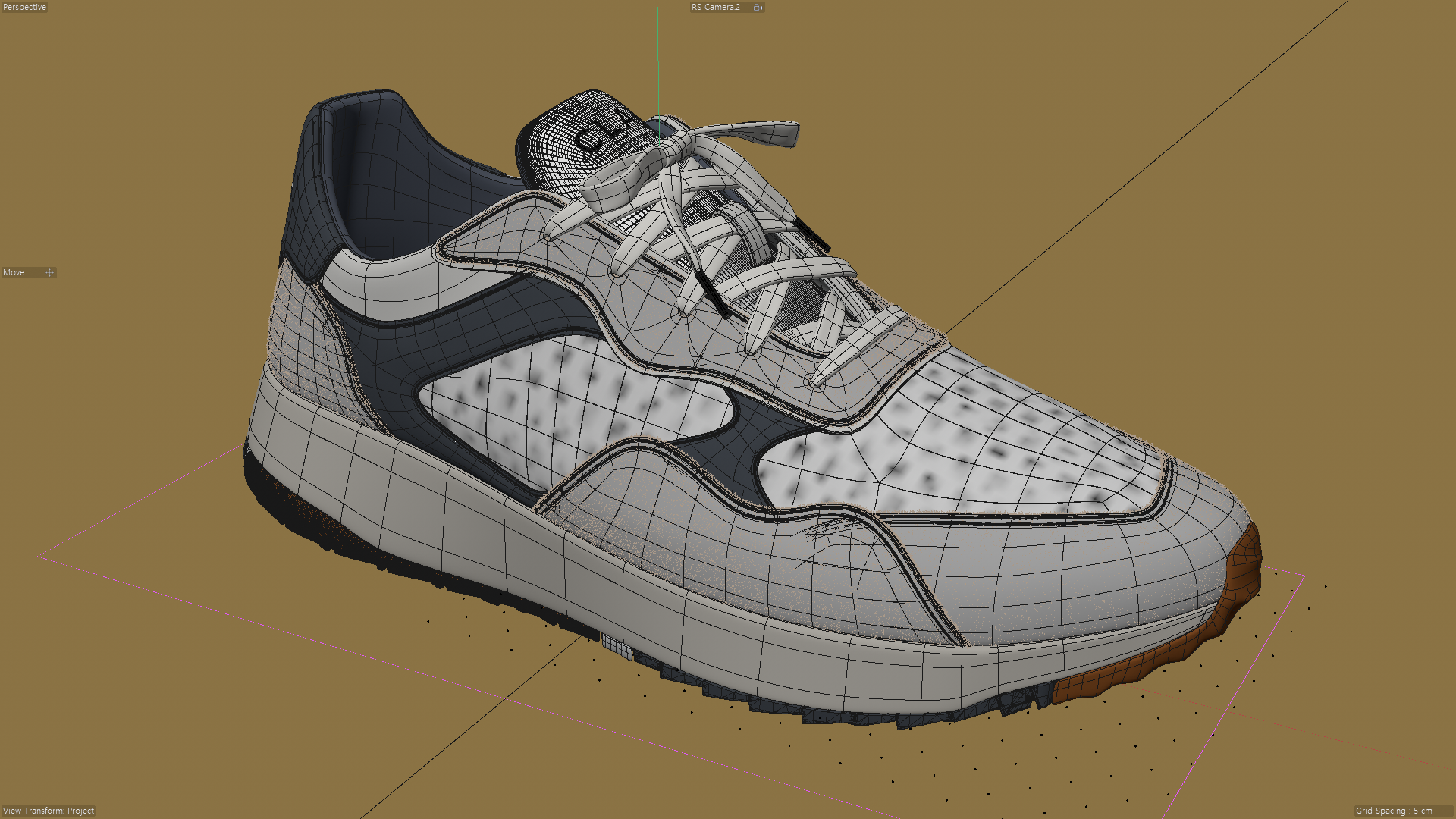
Task: Click the RS Camera.2 label text
Action: pyautogui.click(x=715, y=7)
